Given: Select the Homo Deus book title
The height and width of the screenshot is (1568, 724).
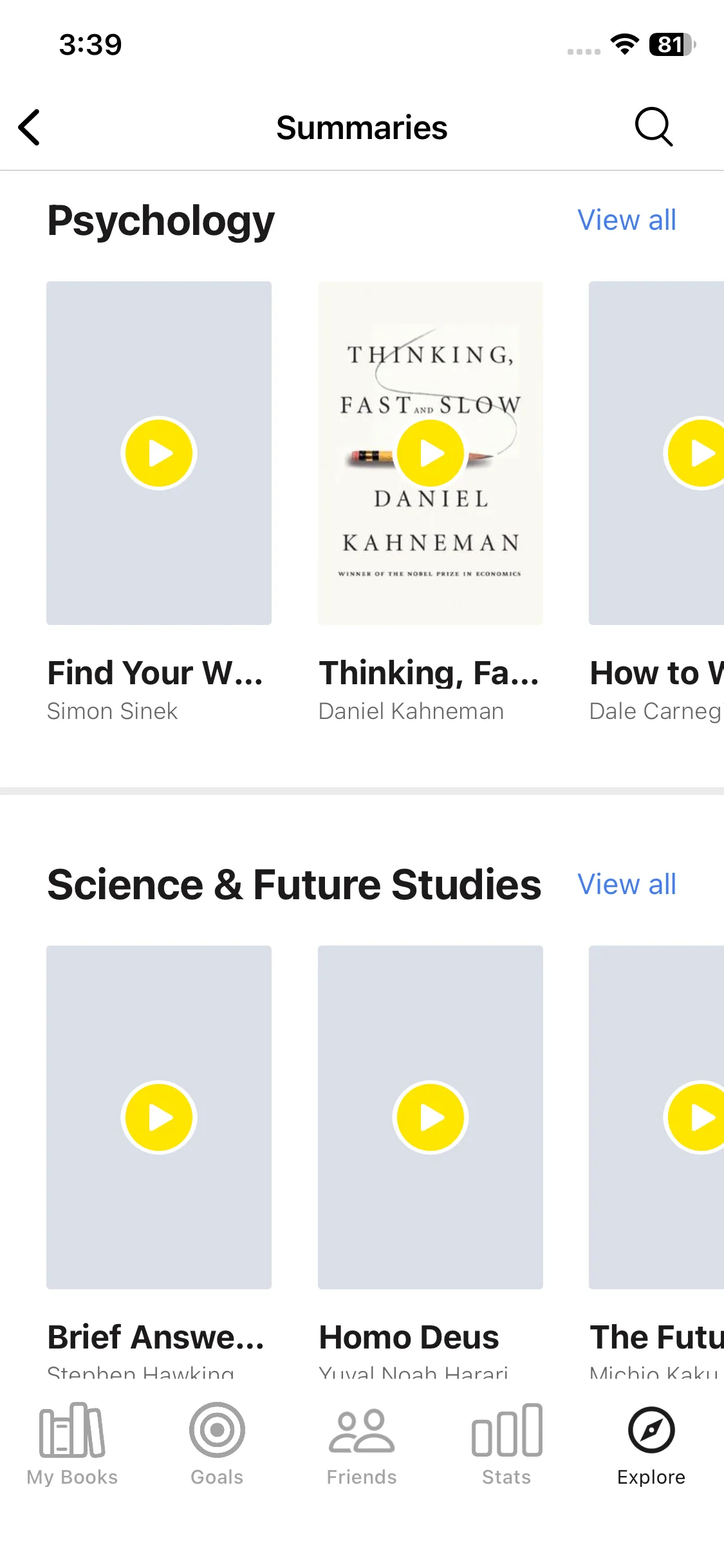Looking at the screenshot, I should (409, 1338).
